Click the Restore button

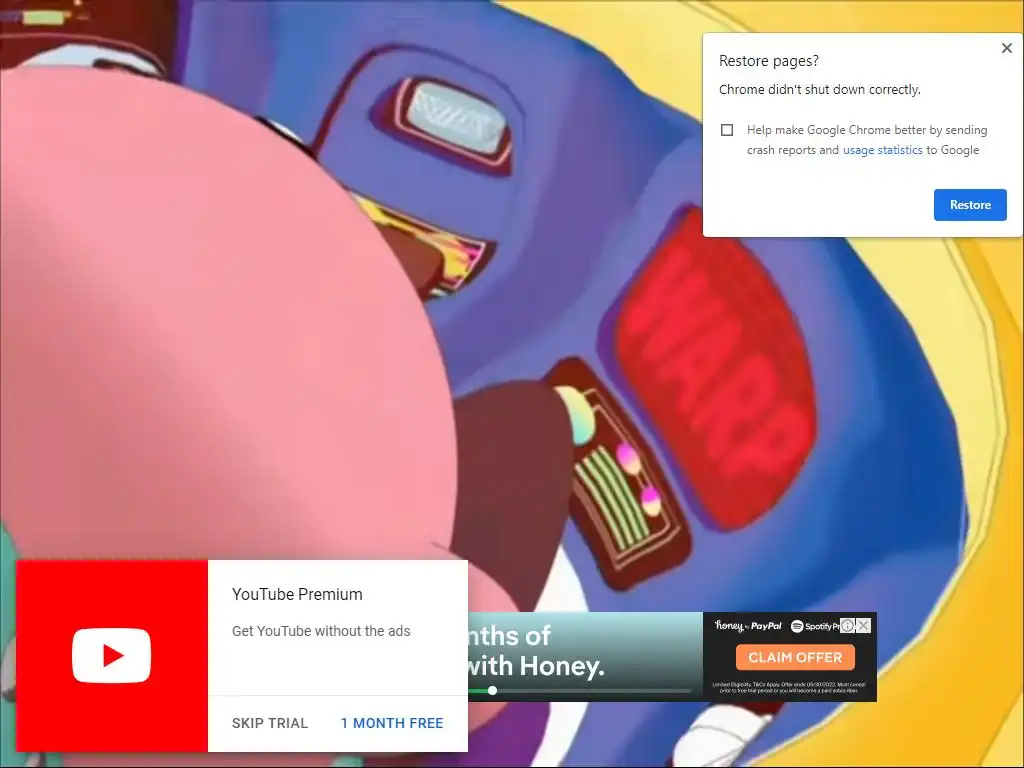point(970,205)
